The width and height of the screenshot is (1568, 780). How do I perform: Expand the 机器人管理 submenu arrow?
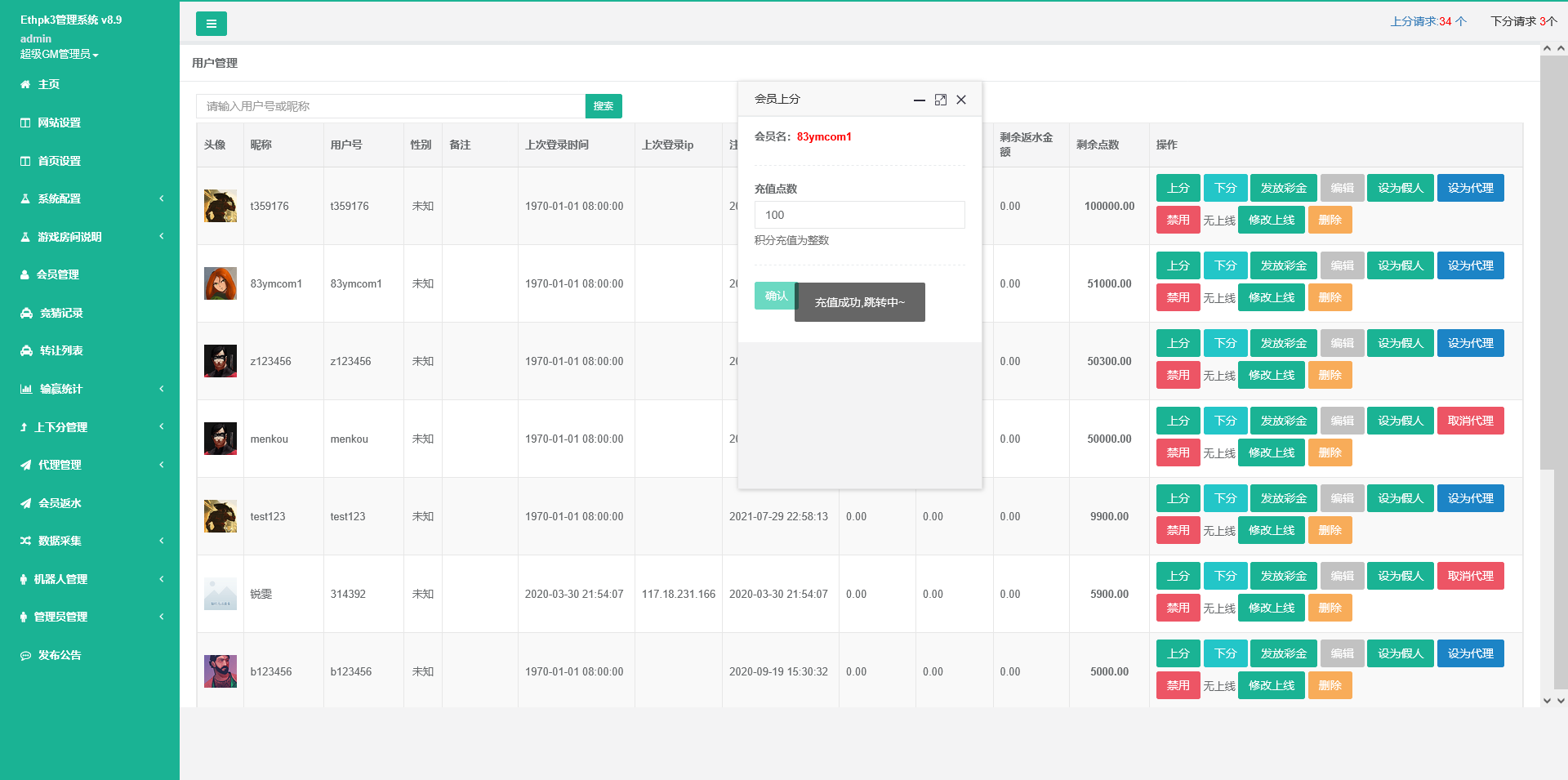tap(162, 579)
